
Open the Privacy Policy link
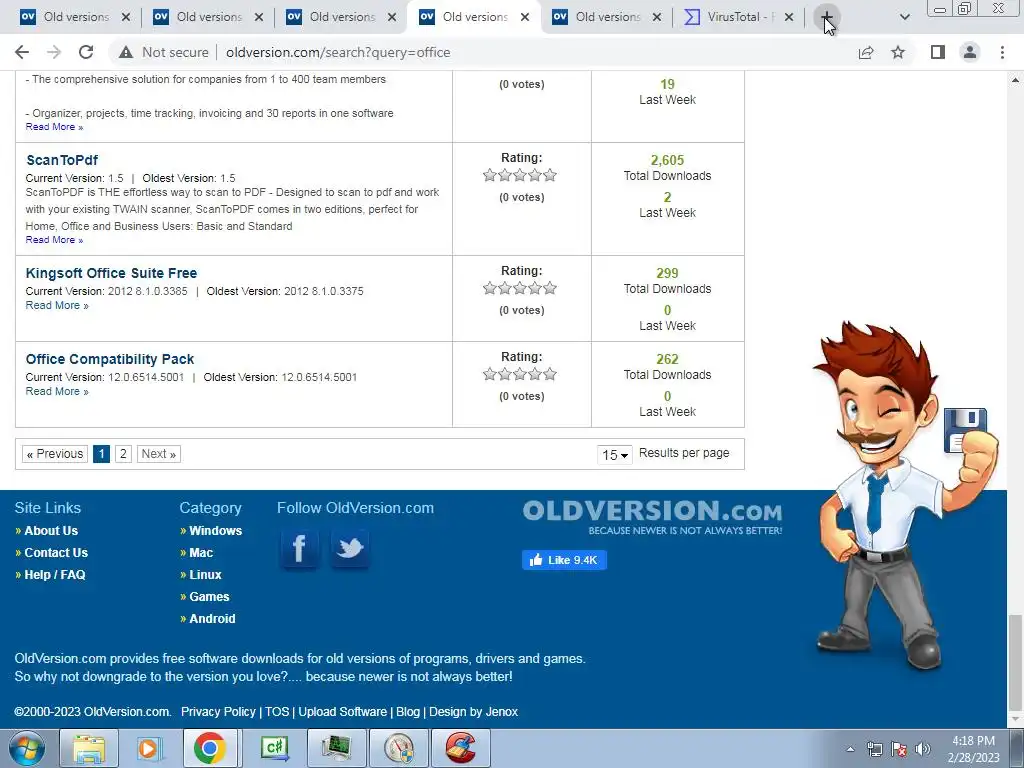point(218,712)
